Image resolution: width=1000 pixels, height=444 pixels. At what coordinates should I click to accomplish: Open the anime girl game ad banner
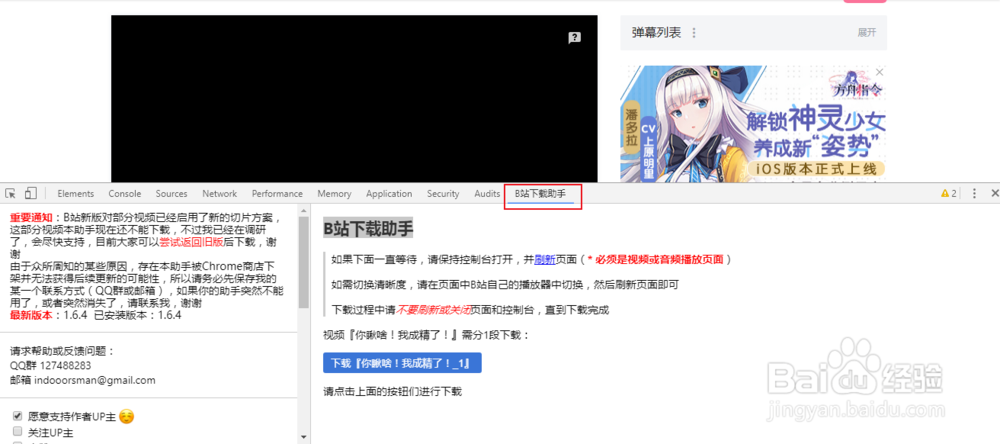pyautogui.click(x=753, y=124)
